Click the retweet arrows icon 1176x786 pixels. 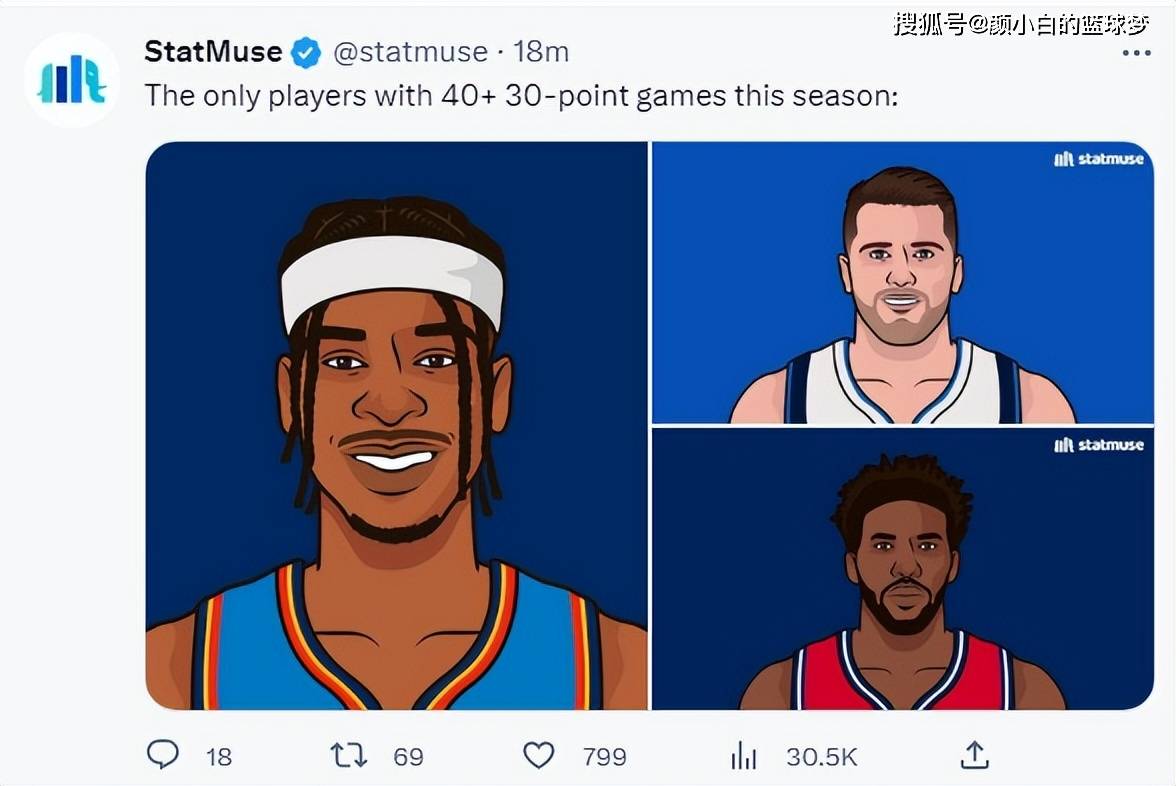349,755
